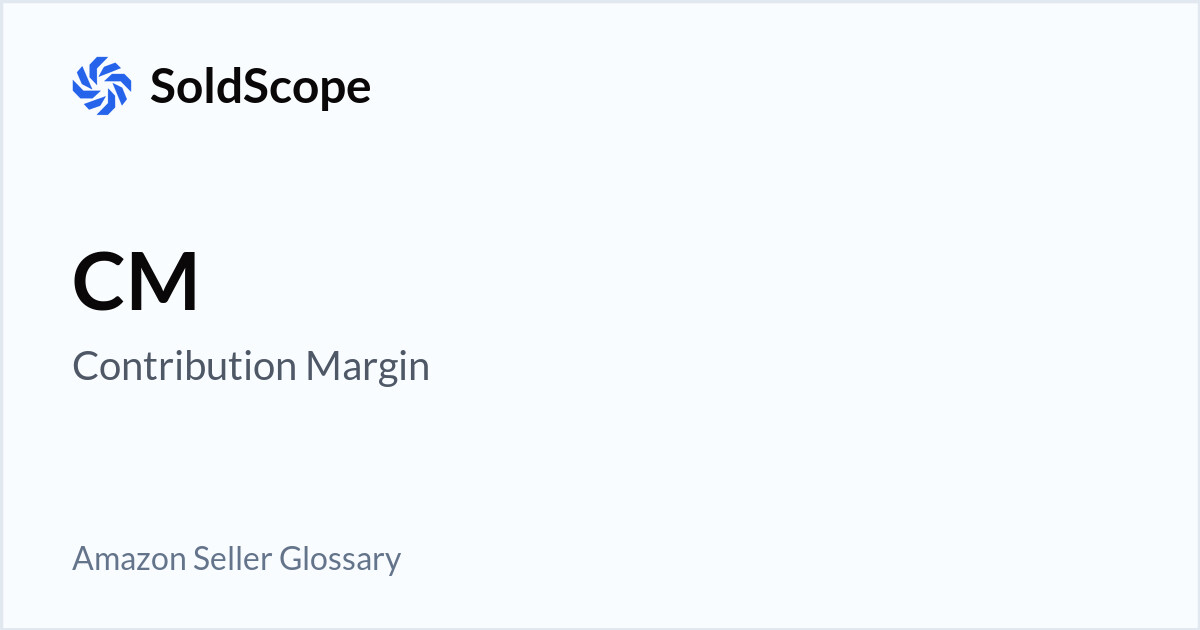
Task: Open the SoldScope brand wordmark
Action: 260,86
